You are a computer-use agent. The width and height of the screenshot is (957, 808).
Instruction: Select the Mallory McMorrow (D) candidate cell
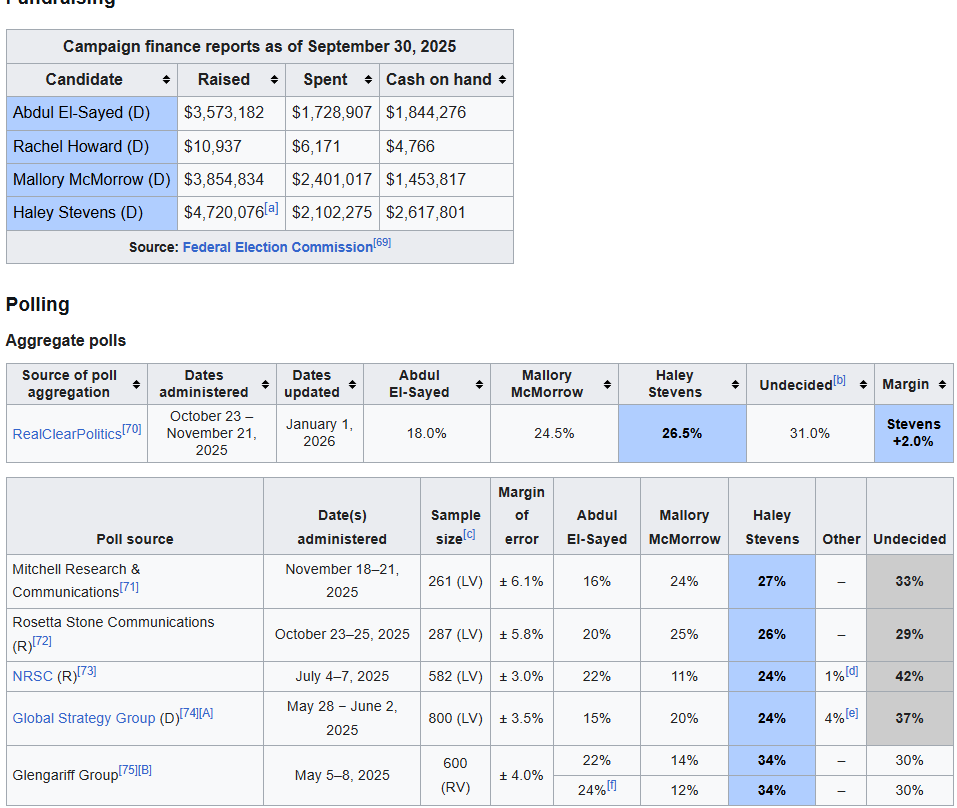[x=92, y=179]
